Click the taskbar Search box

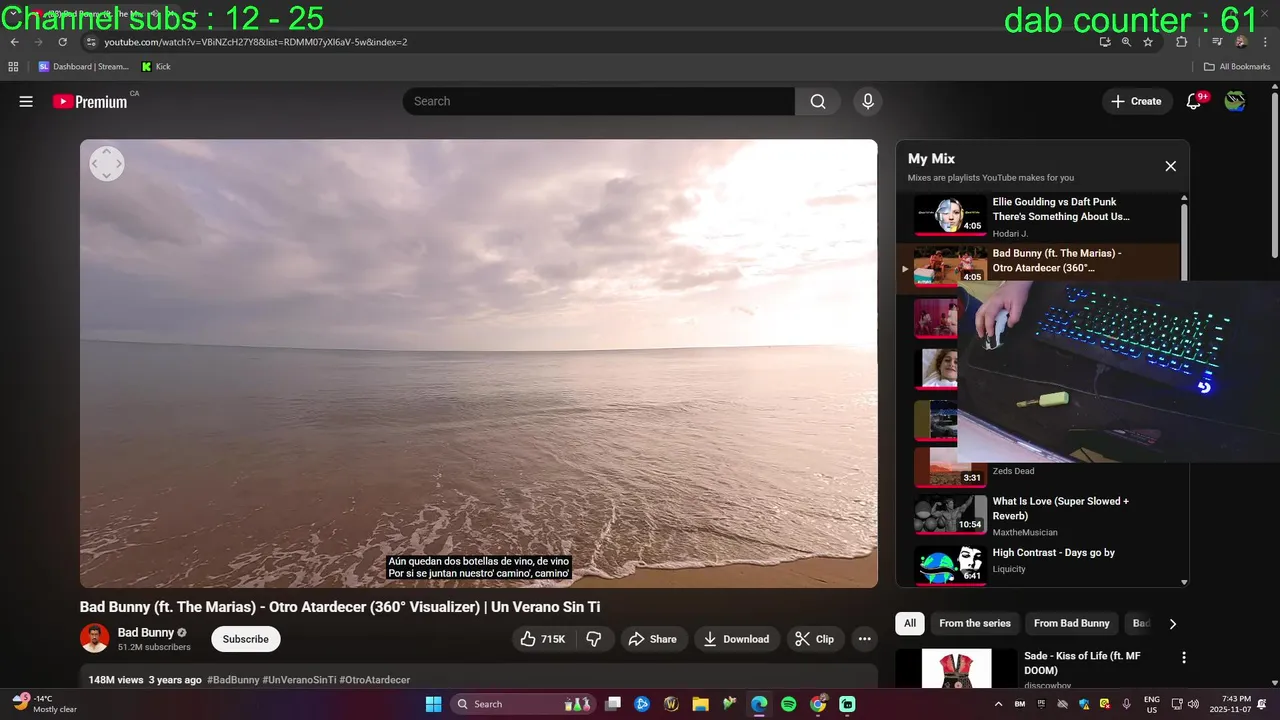click(524, 704)
